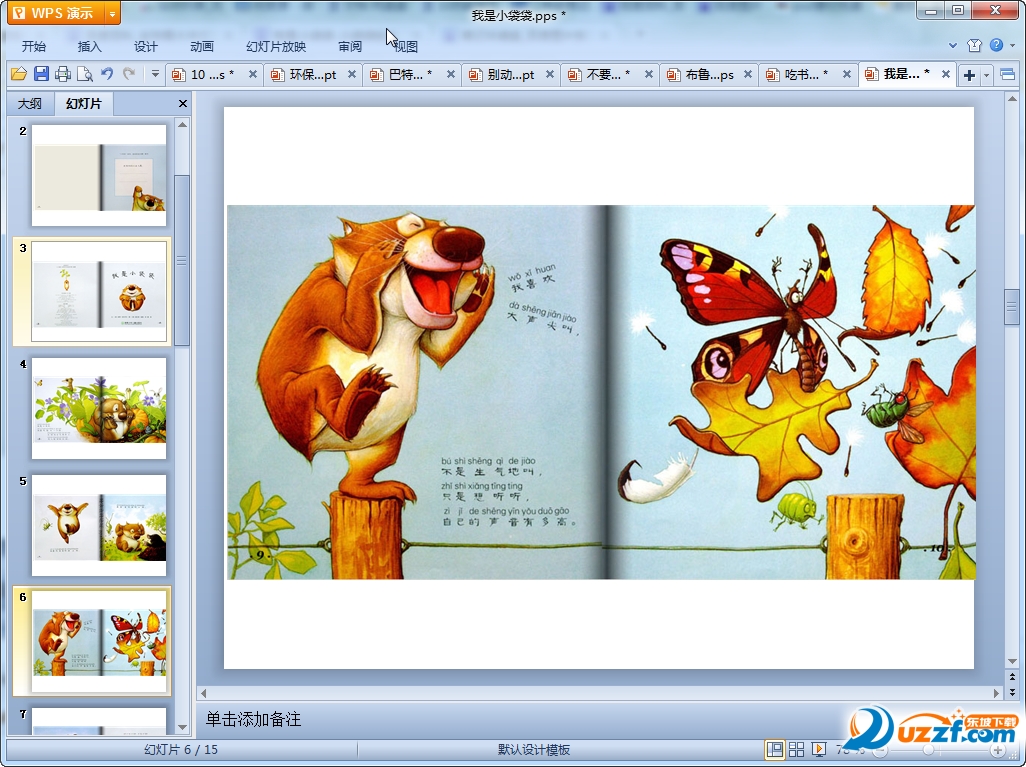1026x767 pixels.
Task: Close the active '我是...' document tab
Action: pos(946,75)
